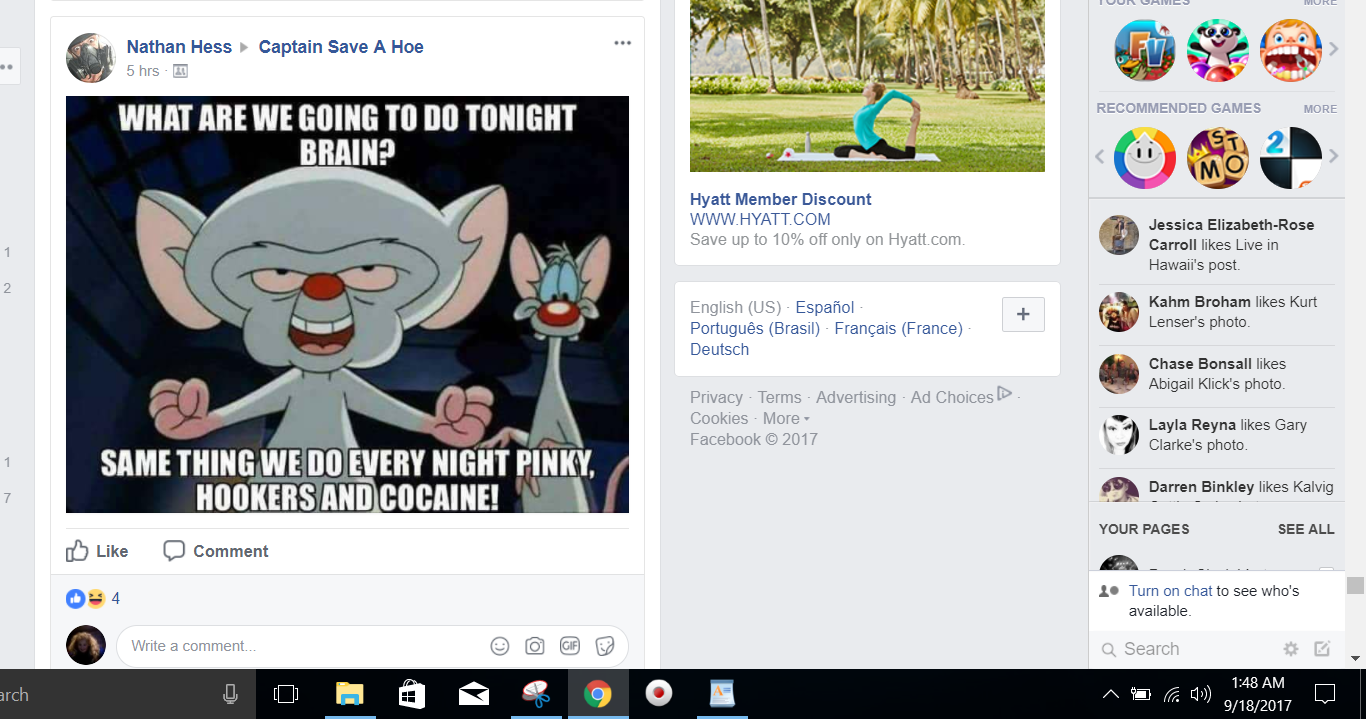Click the volume speaker tray icon
1366x719 pixels.
tap(1201, 694)
